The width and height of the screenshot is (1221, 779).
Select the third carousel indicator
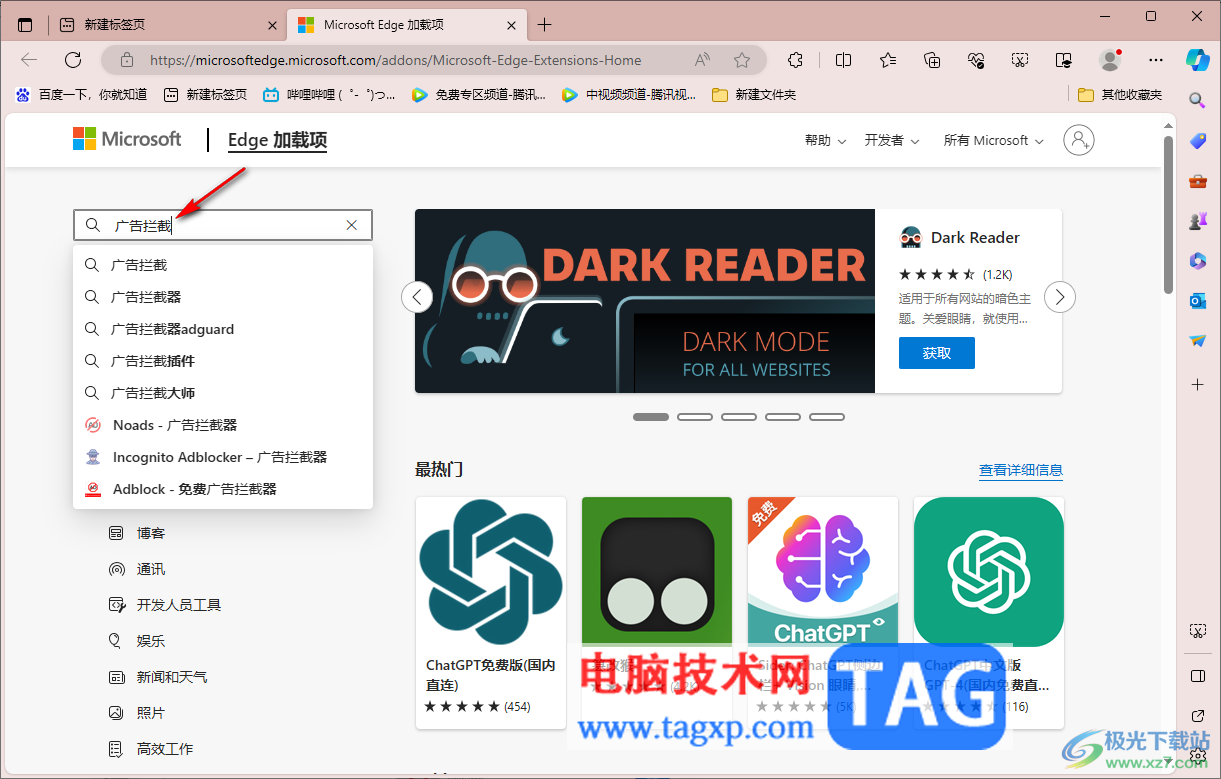(739, 417)
